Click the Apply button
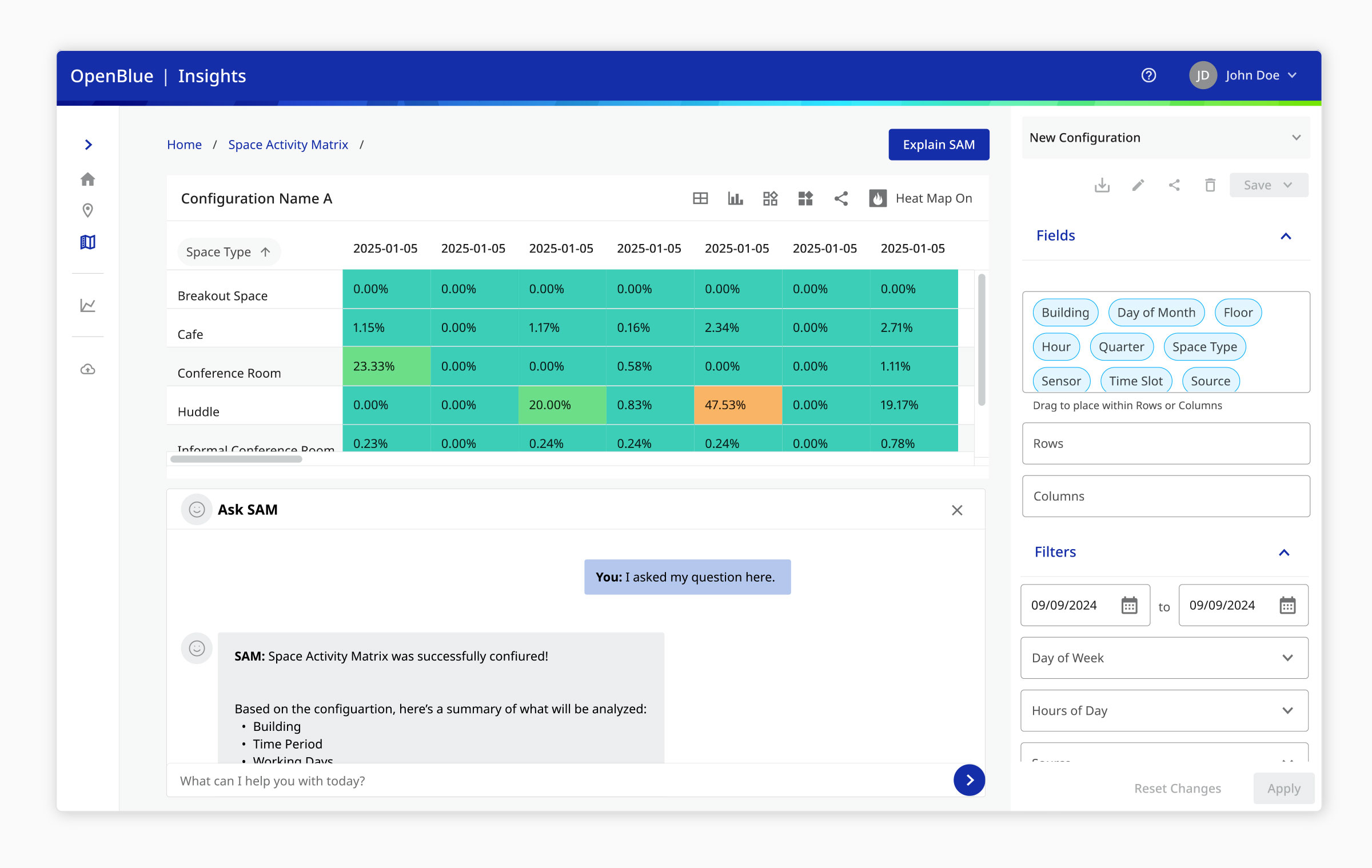The width and height of the screenshot is (1372, 868). point(1284,789)
